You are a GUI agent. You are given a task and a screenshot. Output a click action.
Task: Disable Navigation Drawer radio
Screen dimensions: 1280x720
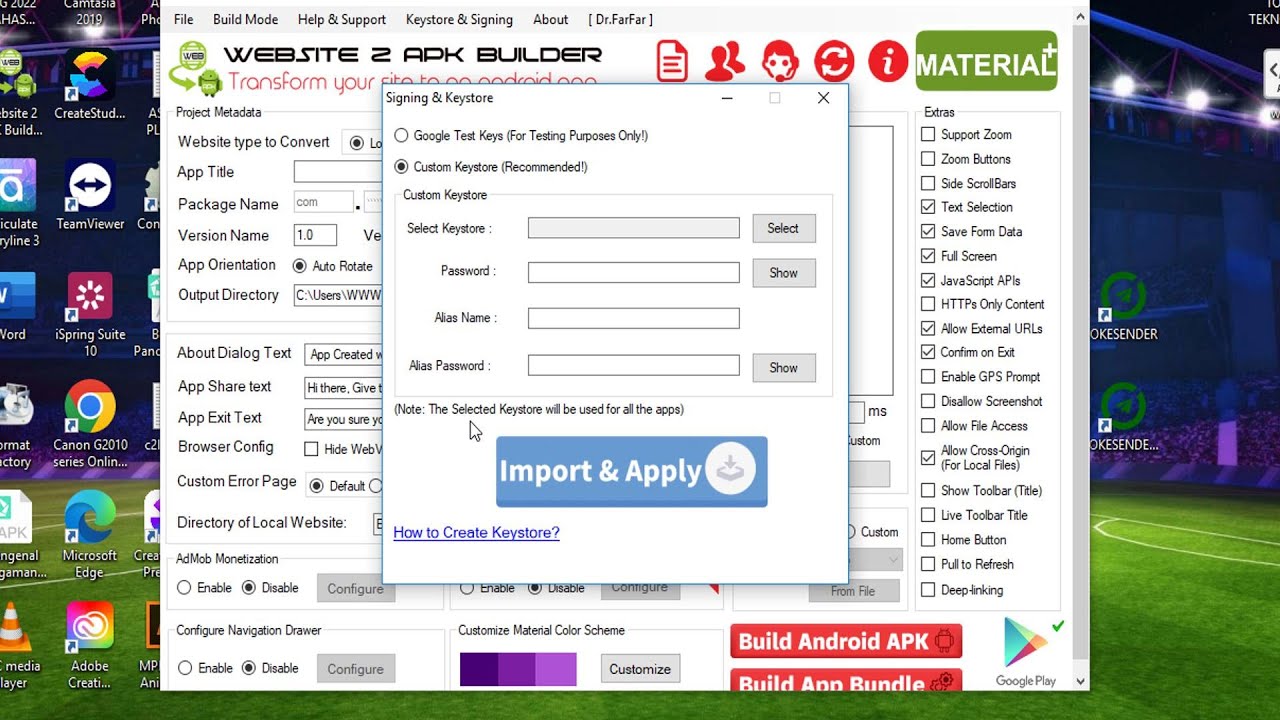(x=249, y=668)
